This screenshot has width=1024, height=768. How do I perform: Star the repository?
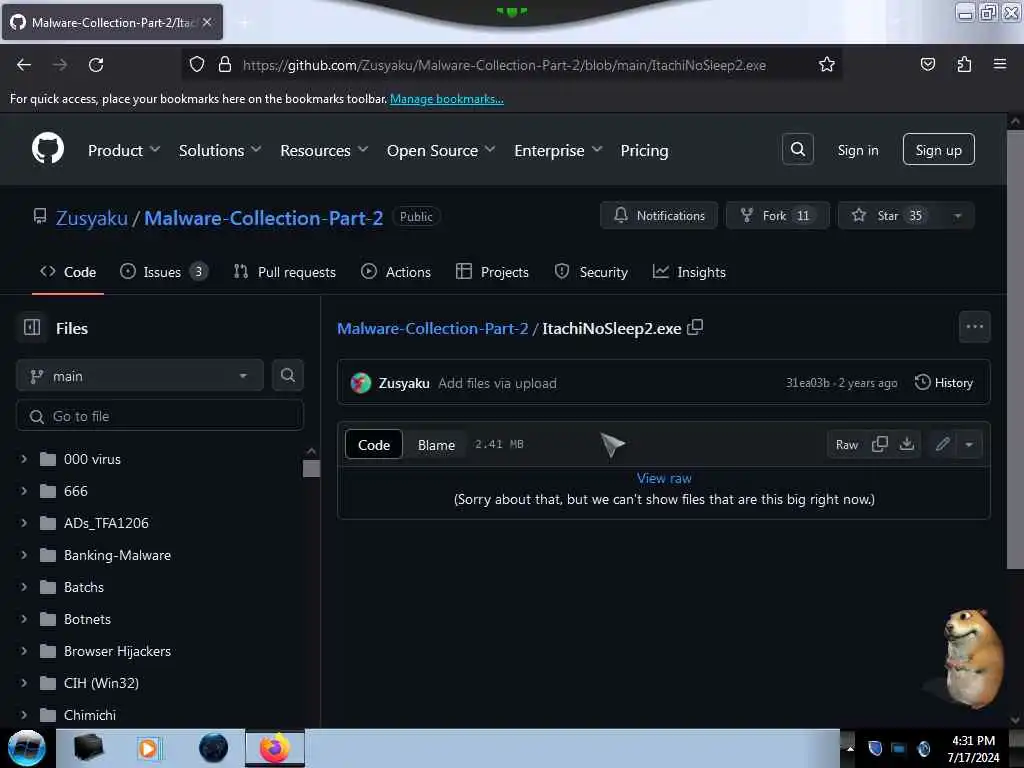click(891, 216)
